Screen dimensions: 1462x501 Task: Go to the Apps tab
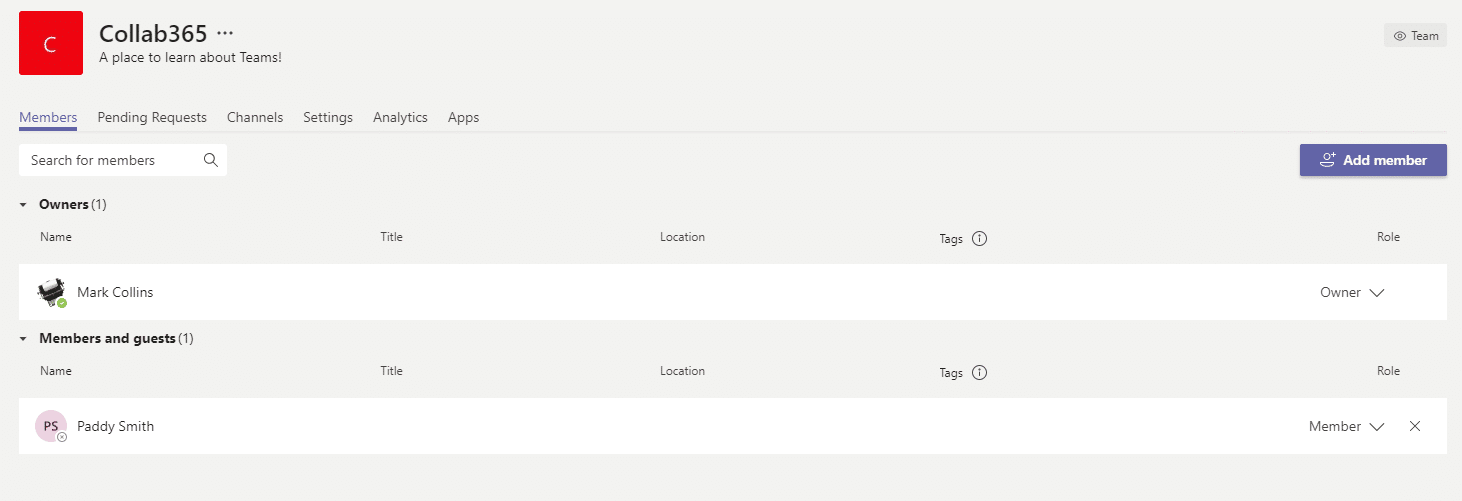(463, 118)
